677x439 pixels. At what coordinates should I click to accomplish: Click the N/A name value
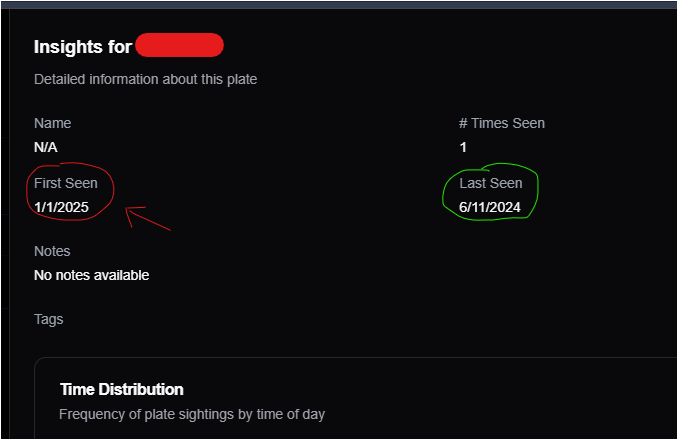point(45,147)
